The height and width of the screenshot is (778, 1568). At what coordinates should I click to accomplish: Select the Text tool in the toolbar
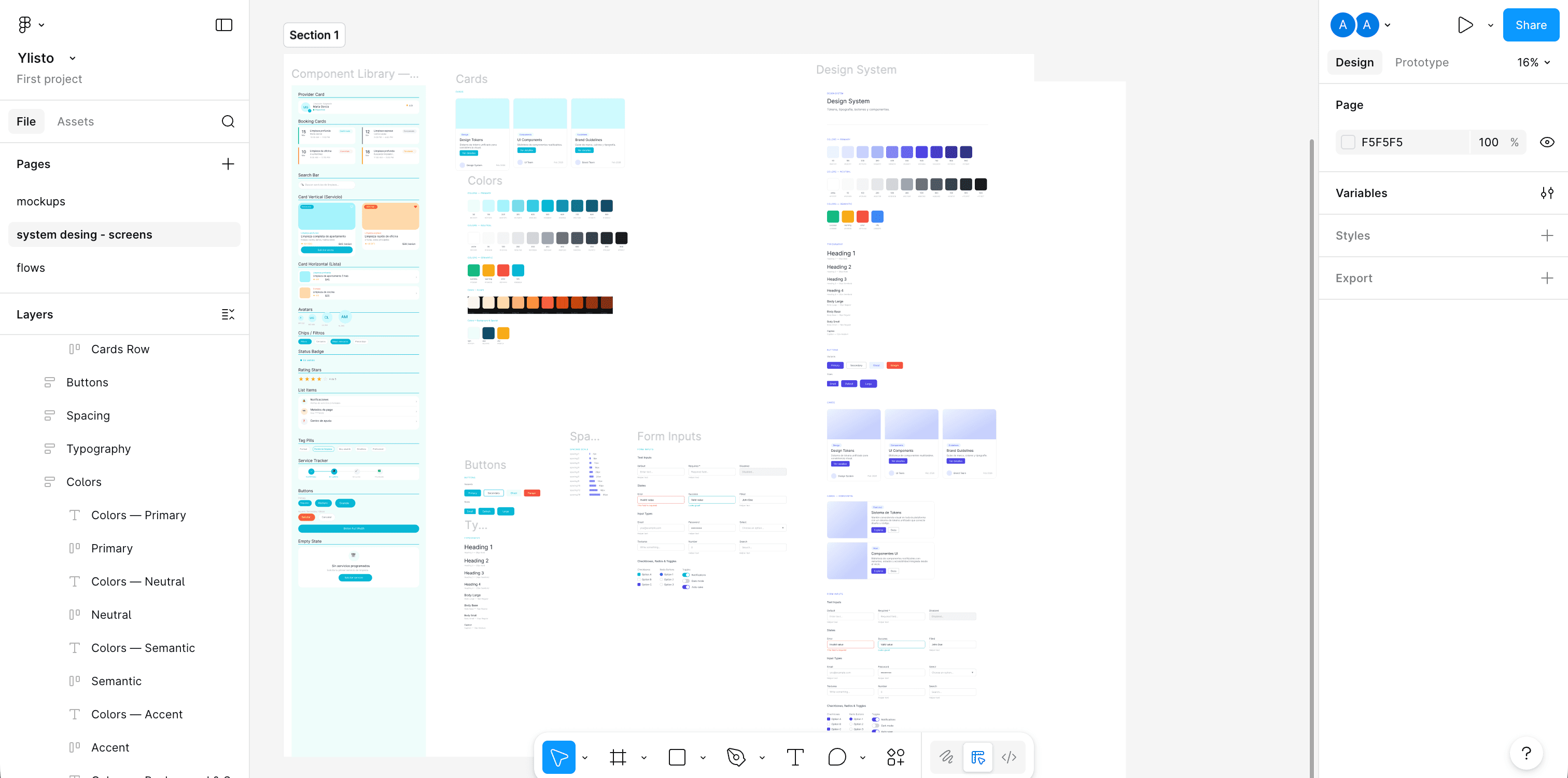795,757
